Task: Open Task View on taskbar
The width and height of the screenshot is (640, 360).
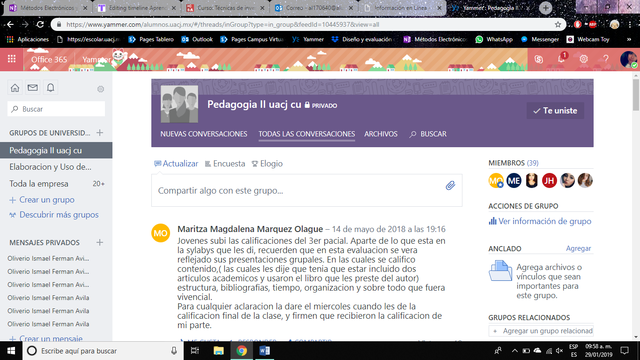Action: 195,351
